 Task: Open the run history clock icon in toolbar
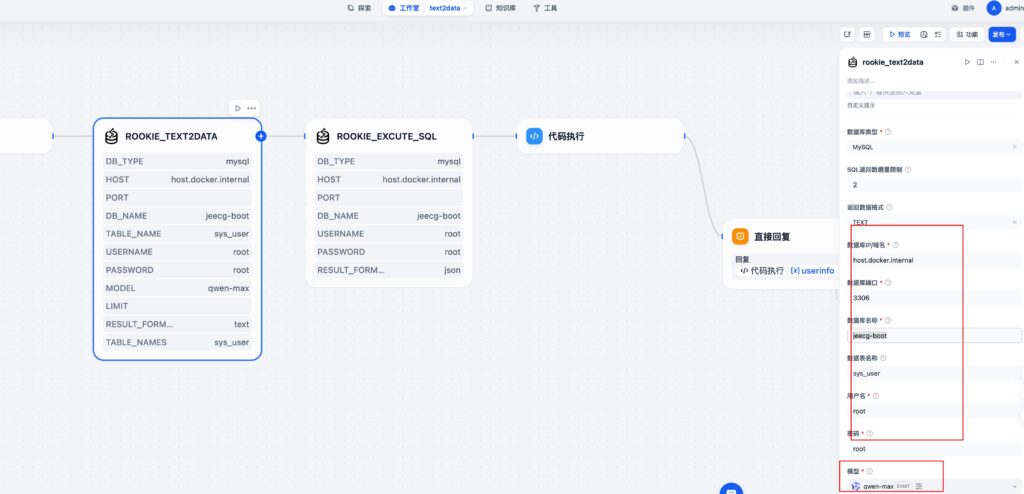[x=921, y=34]
